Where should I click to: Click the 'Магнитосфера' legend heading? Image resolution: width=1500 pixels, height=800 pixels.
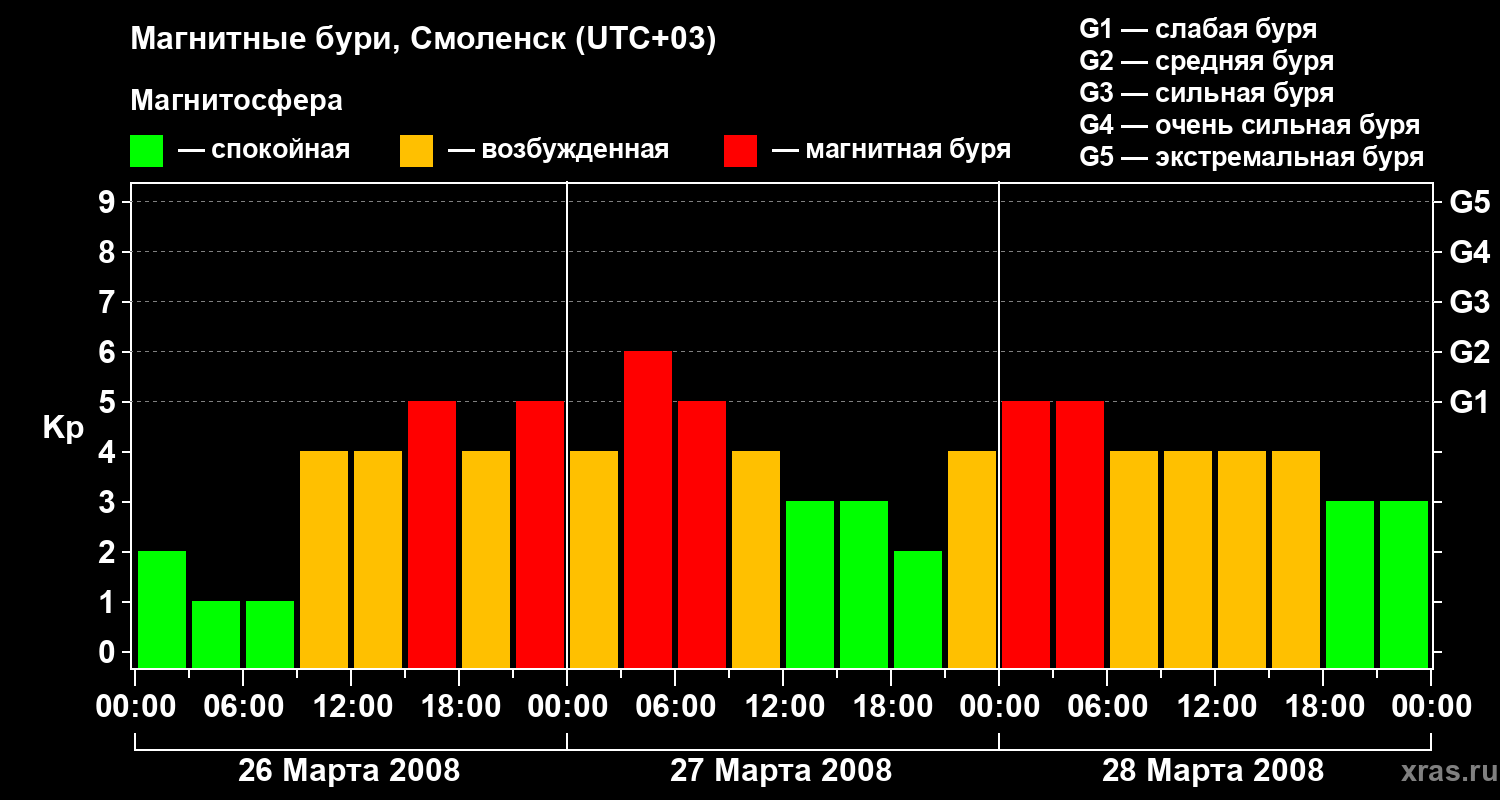pos(236,101)
